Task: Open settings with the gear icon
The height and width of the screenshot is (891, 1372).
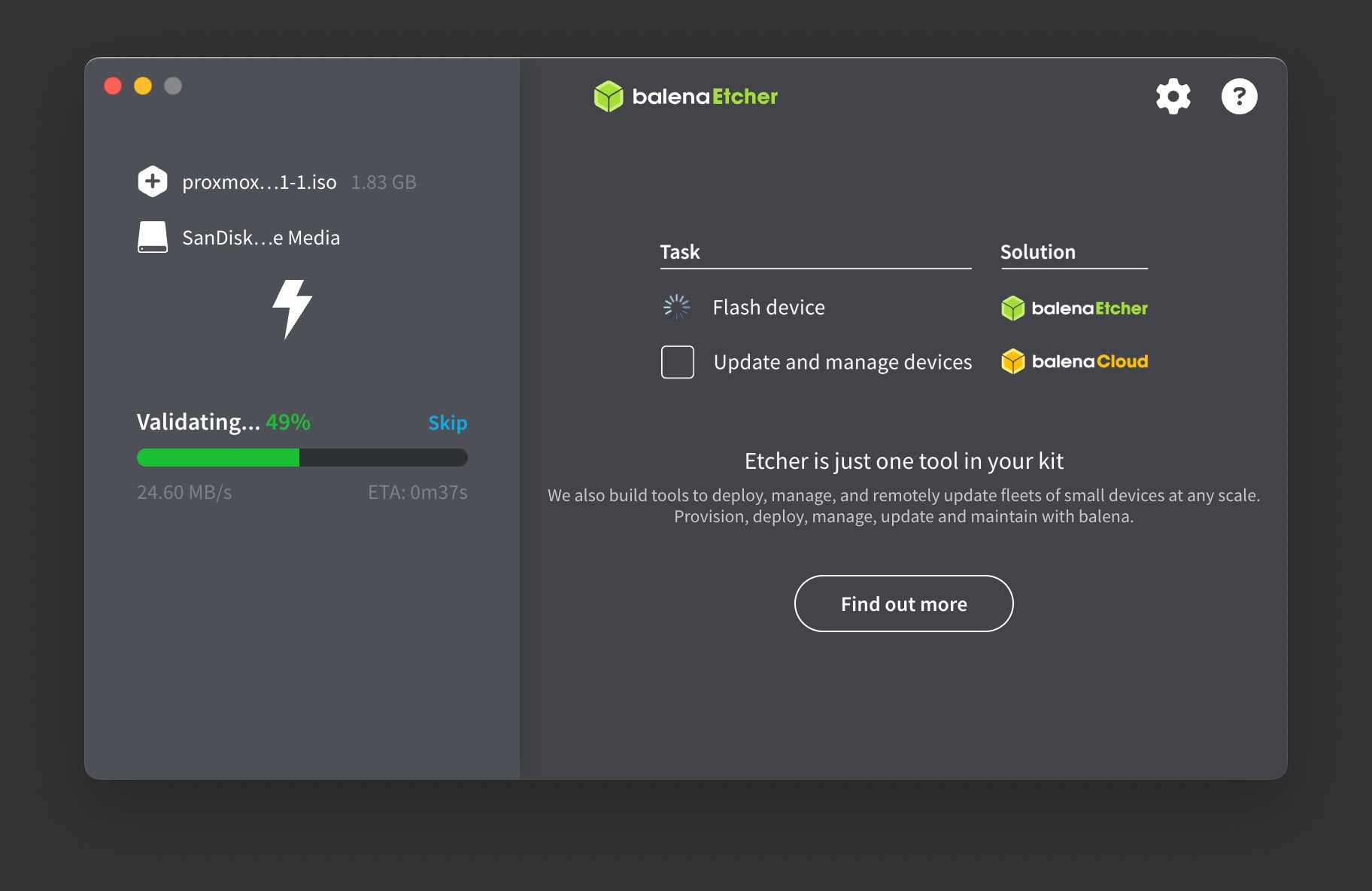Action: (1173, 96)
